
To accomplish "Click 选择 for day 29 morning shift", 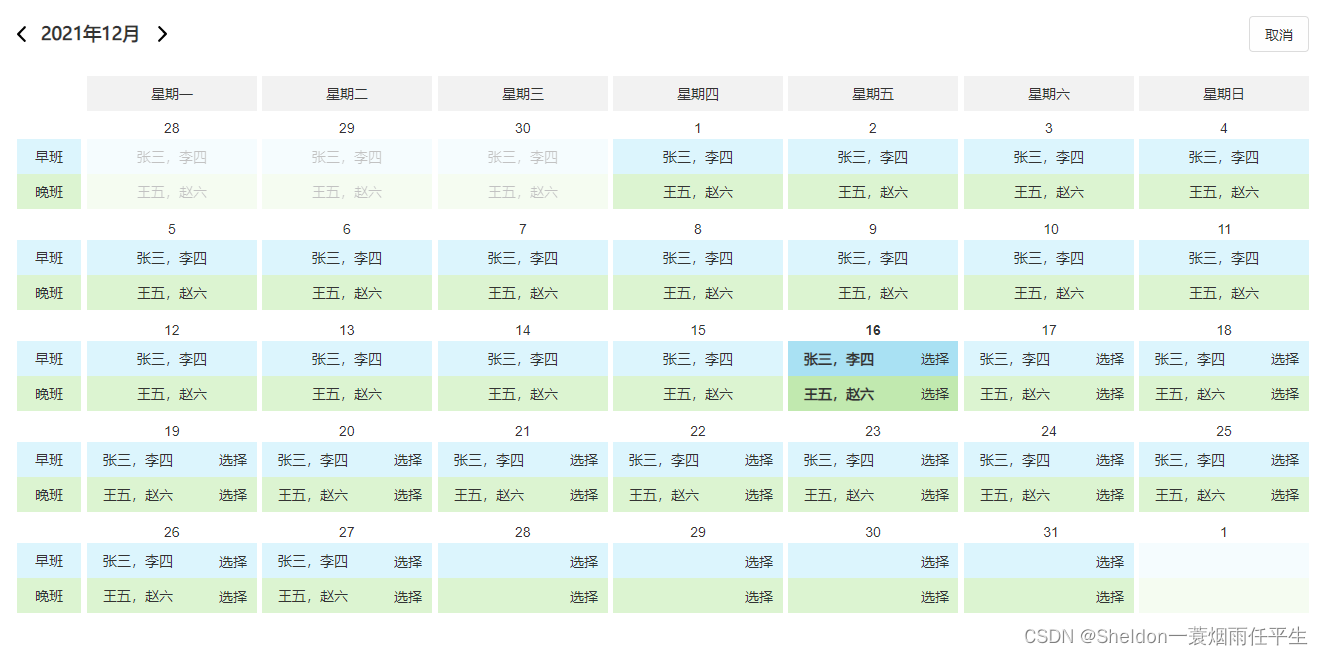I will [759, 562].
